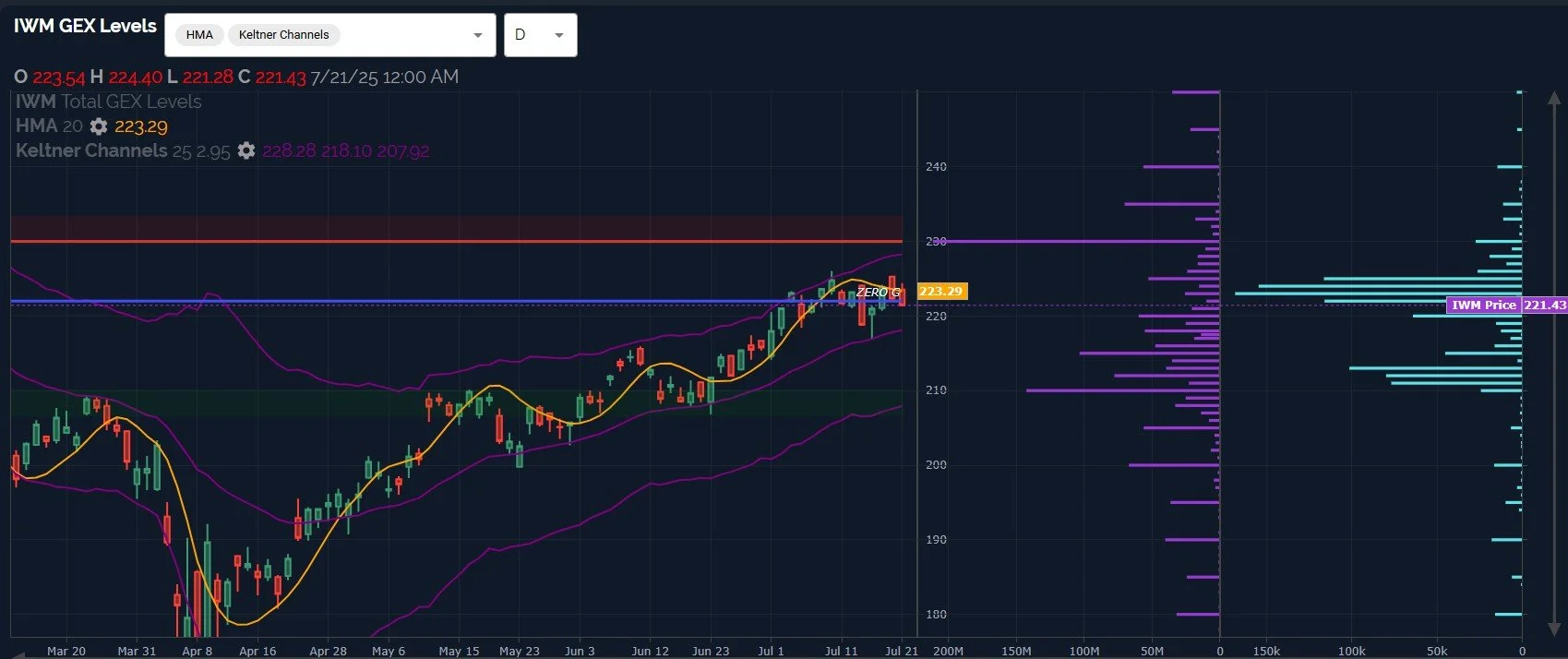Click the 150k volume axis label
The height and width of the screenshot is (659, 1568).
1266,651
